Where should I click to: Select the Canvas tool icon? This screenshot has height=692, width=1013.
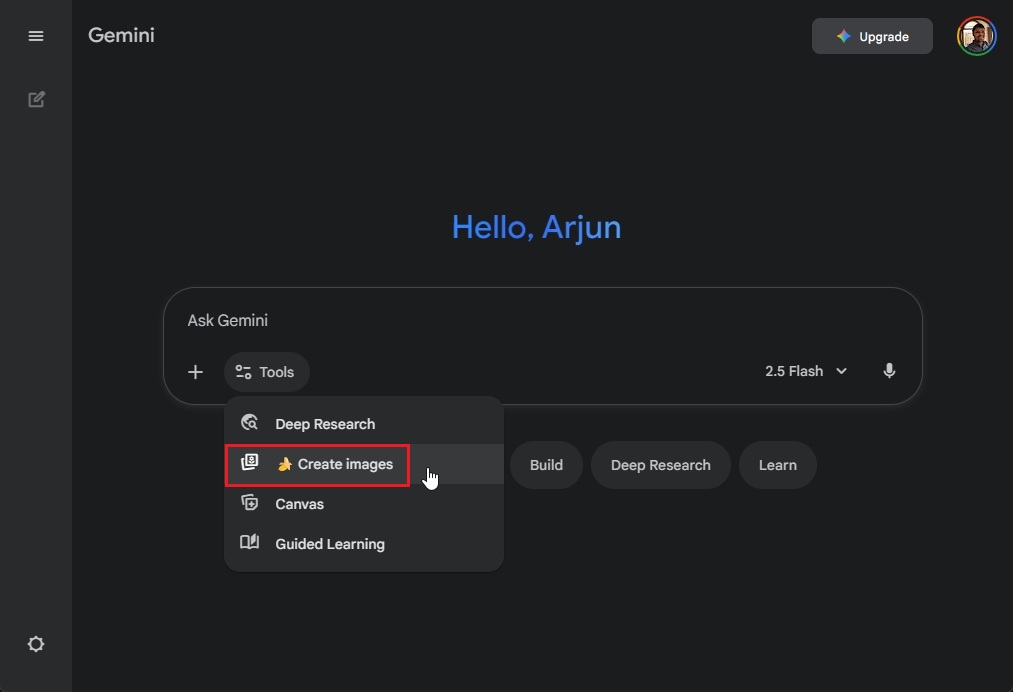249,503
